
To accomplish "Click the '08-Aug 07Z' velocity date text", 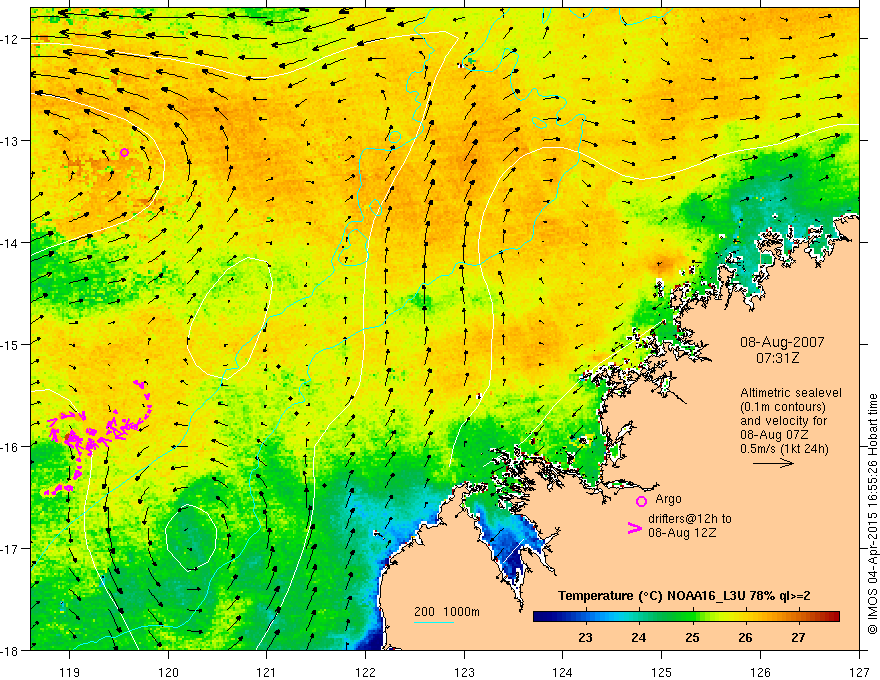I will [773, 435].
